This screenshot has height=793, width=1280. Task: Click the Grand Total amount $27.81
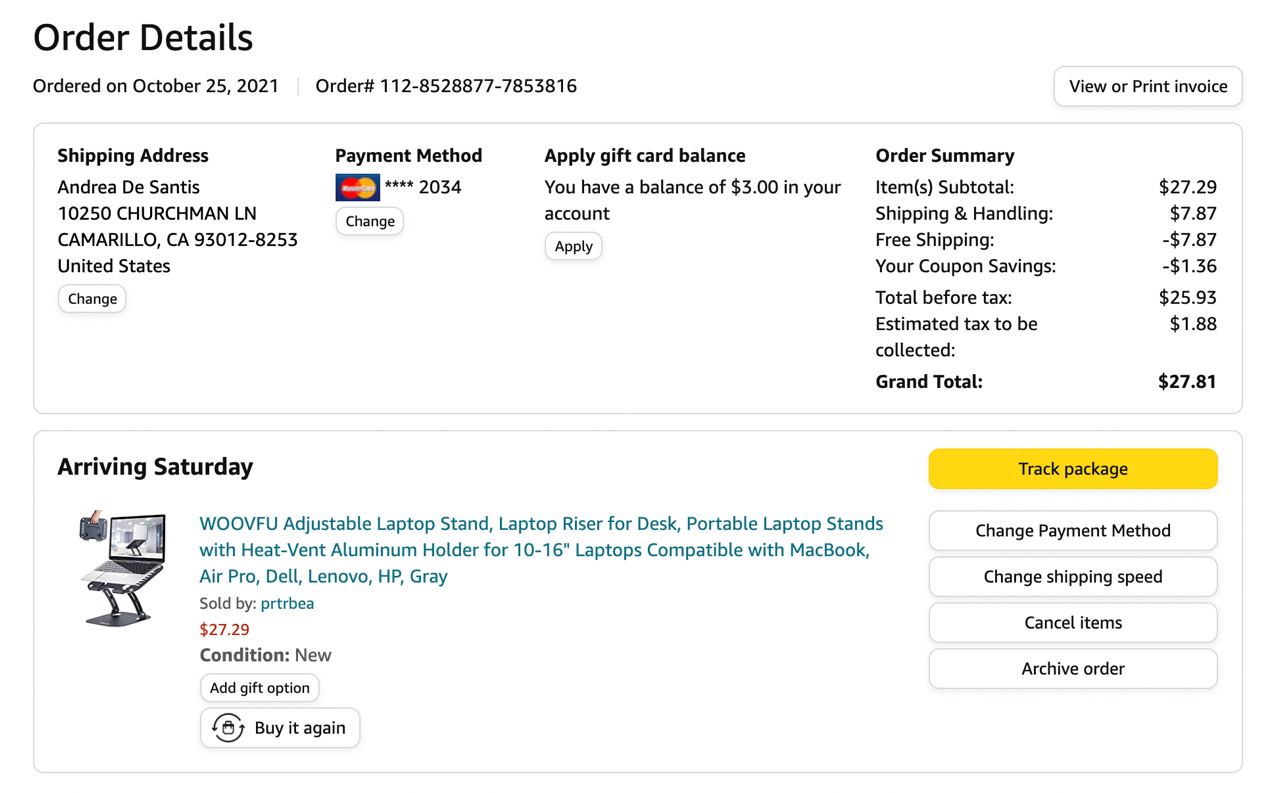1187,381
